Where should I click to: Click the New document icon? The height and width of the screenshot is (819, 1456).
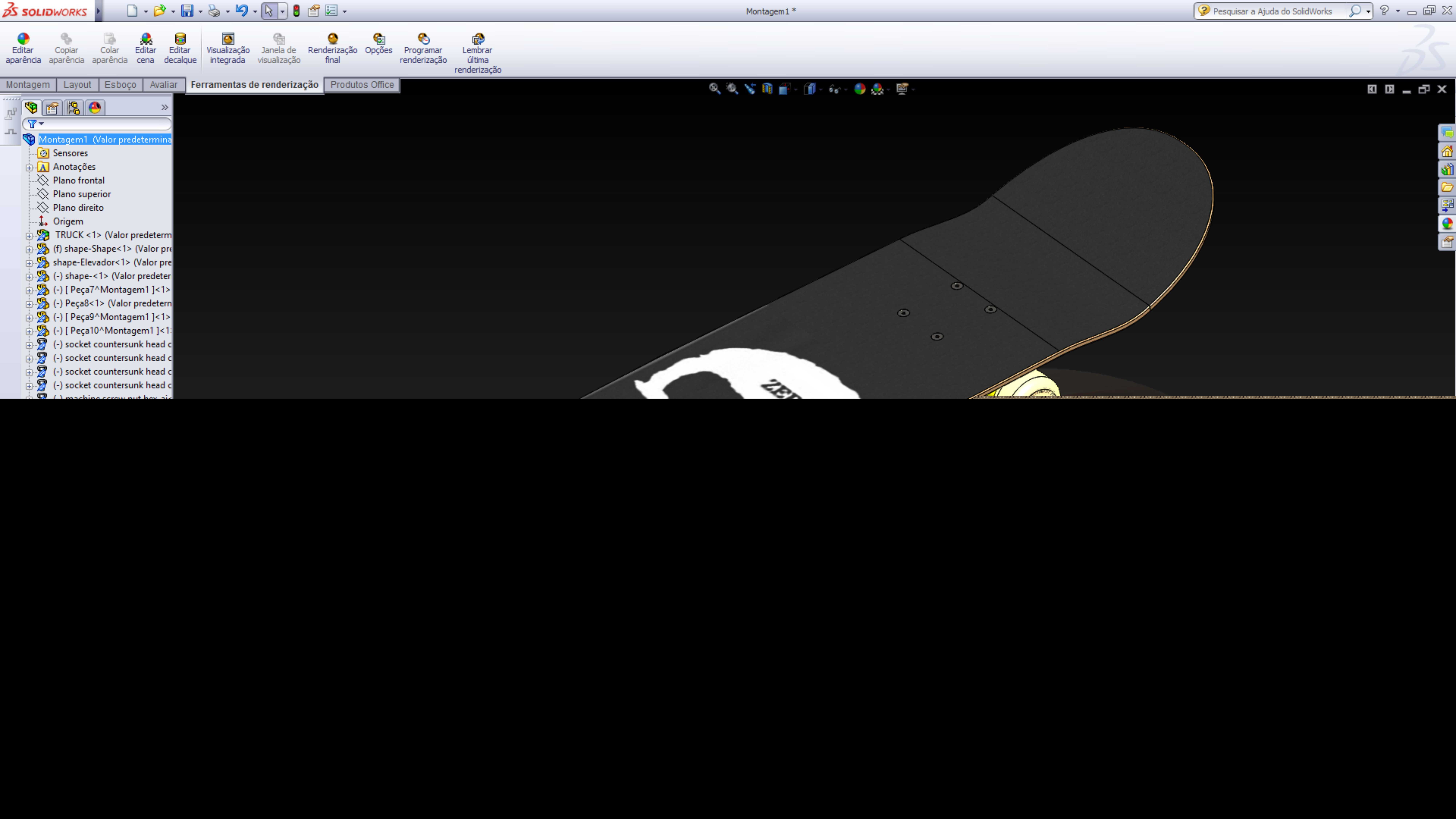tap(132, 11)
